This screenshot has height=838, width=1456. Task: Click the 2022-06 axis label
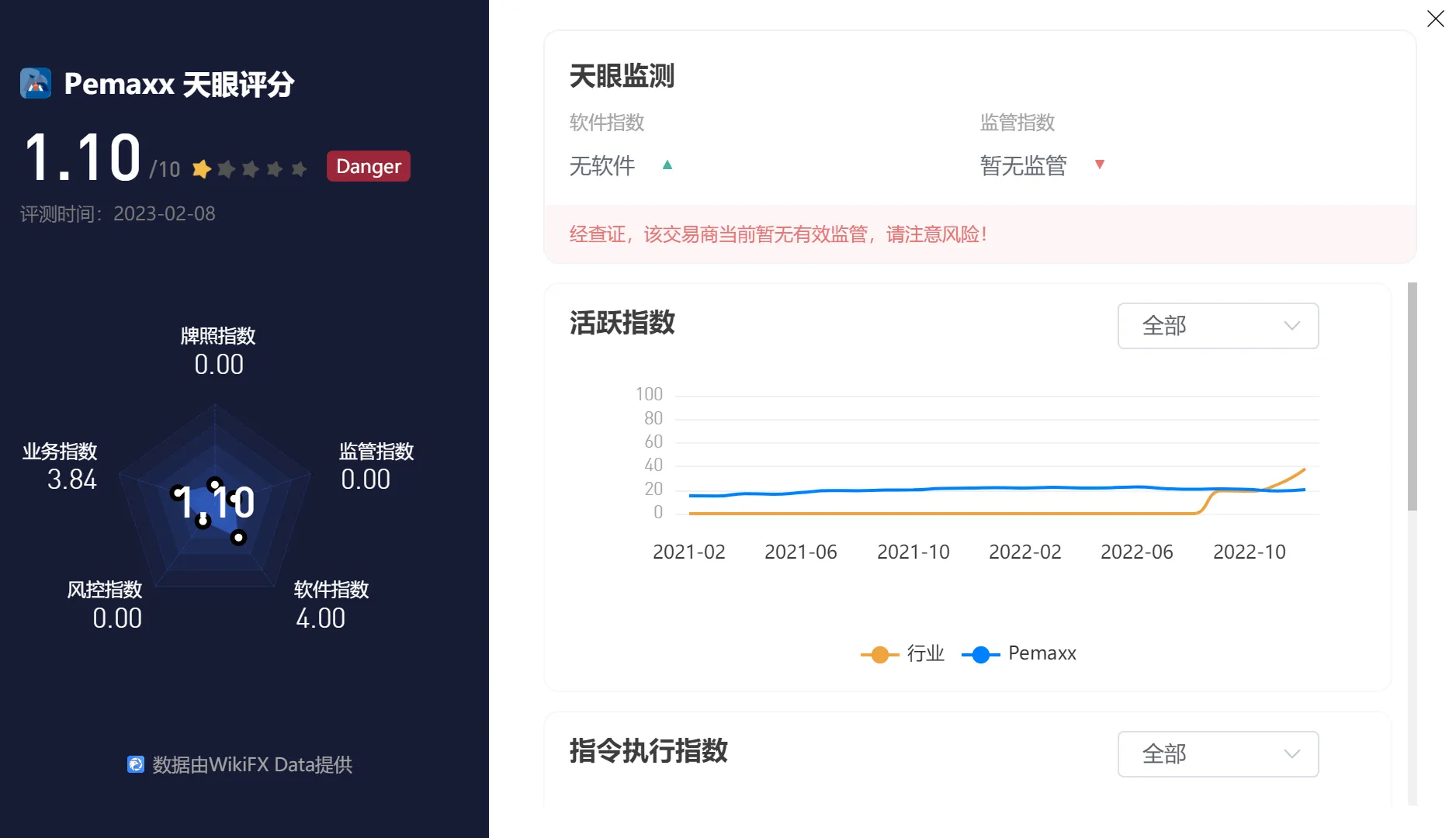tap(1137, 552)
